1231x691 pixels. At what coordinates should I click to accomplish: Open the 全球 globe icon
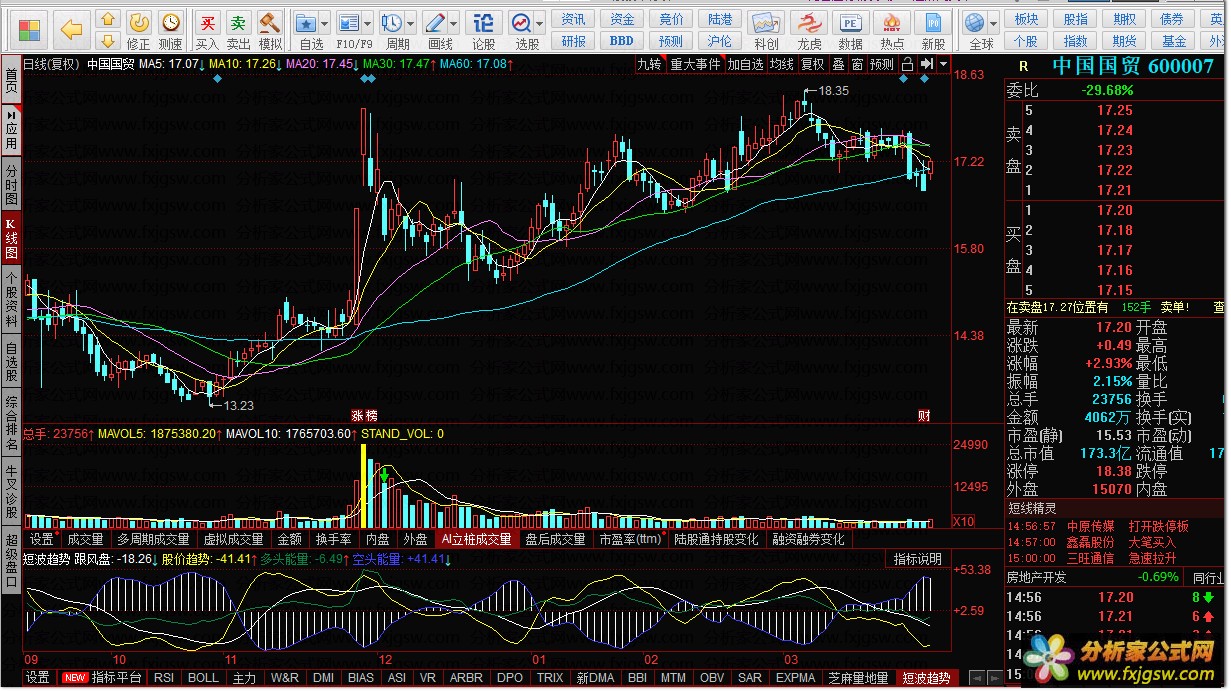(x=976, y=22)
